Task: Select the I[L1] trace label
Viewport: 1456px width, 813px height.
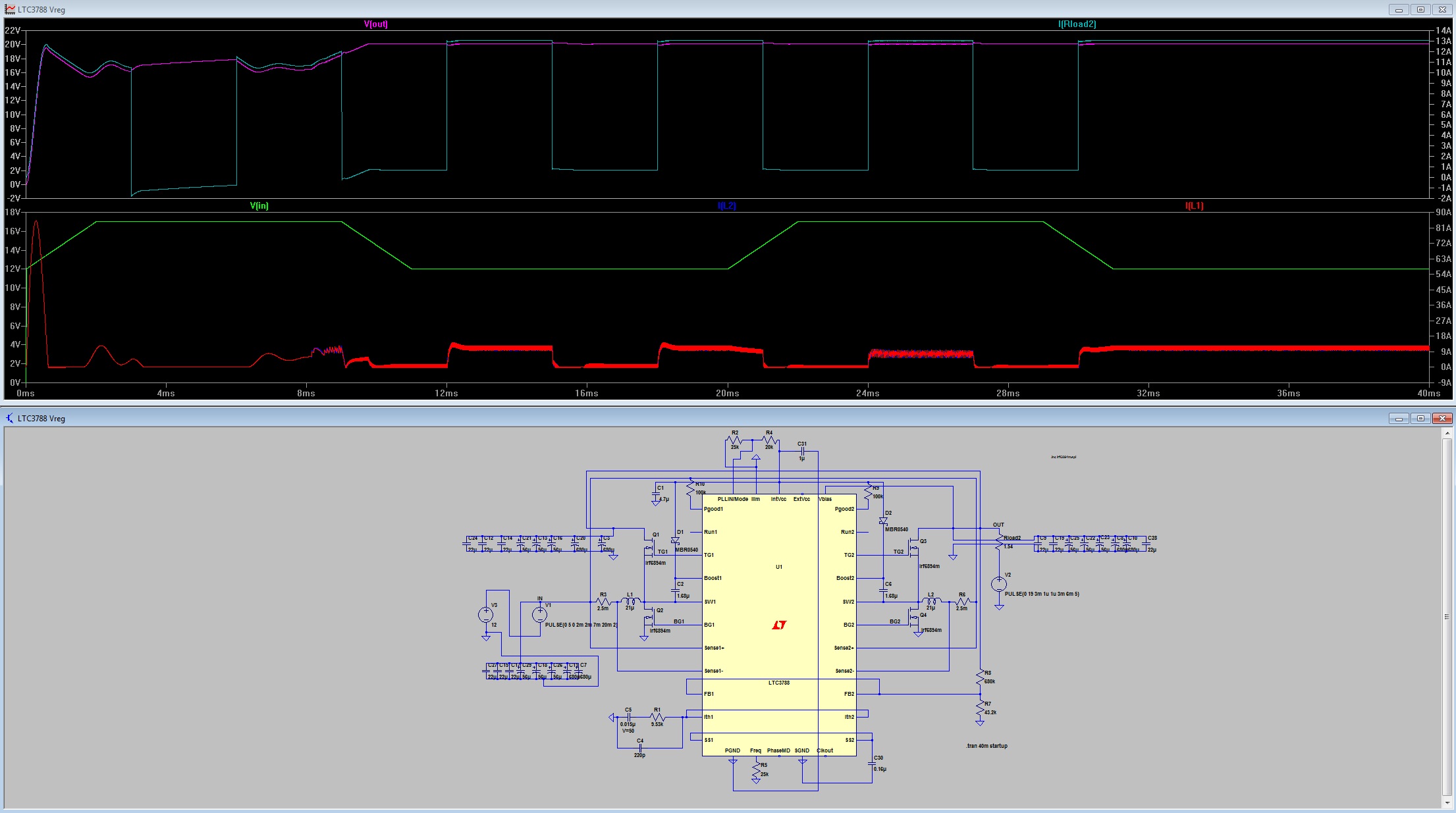Action: click(1194, 205)
